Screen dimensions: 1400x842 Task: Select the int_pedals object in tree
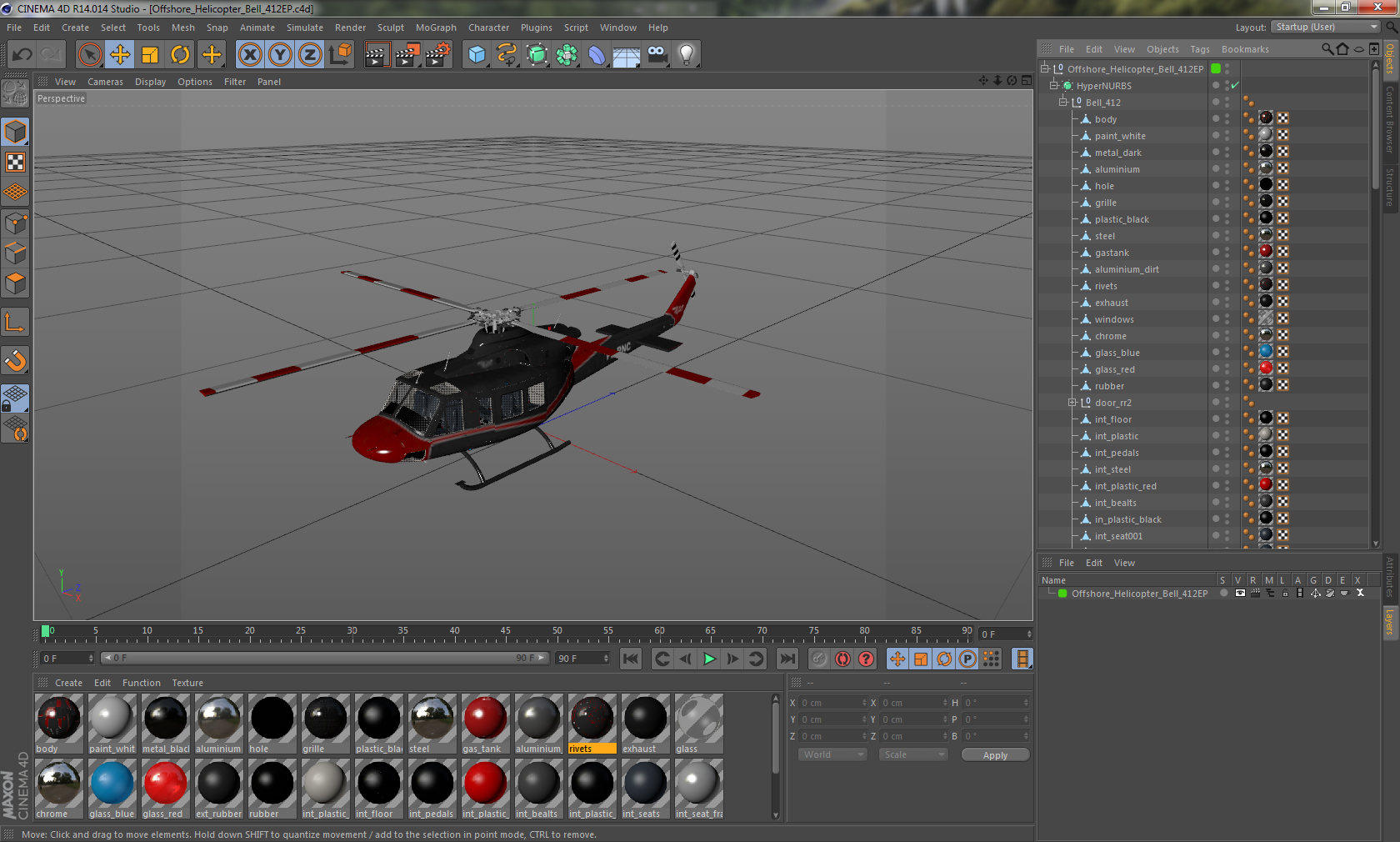[1117, 453]
